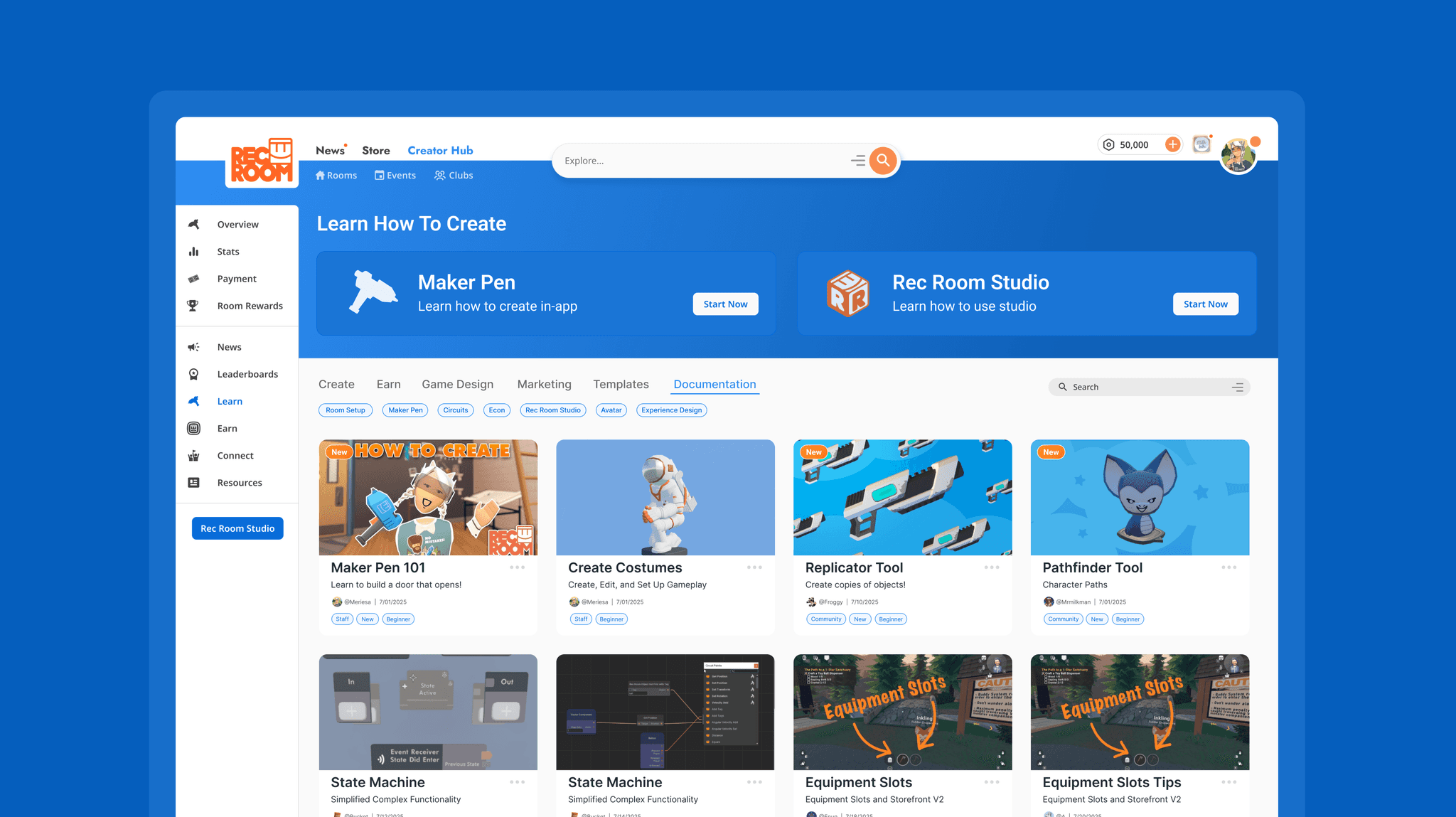
Task: Open @Meriesa author link on Maker Pen 101
Action: pyautogui.click(x=358, y=602)
